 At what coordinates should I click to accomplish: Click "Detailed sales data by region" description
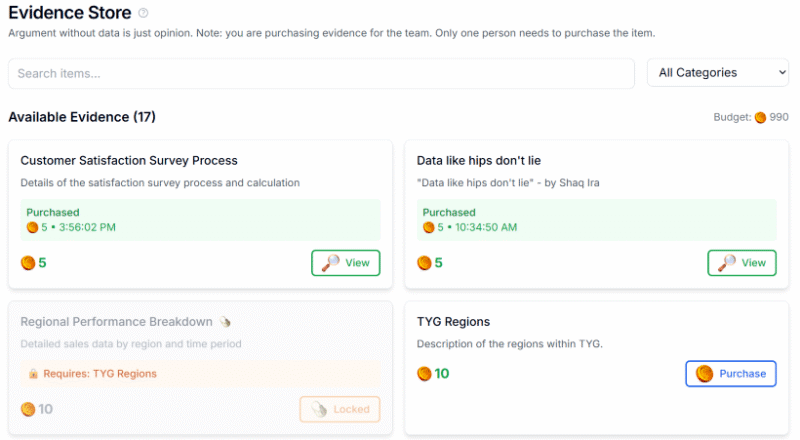click(x=131, y=344)
